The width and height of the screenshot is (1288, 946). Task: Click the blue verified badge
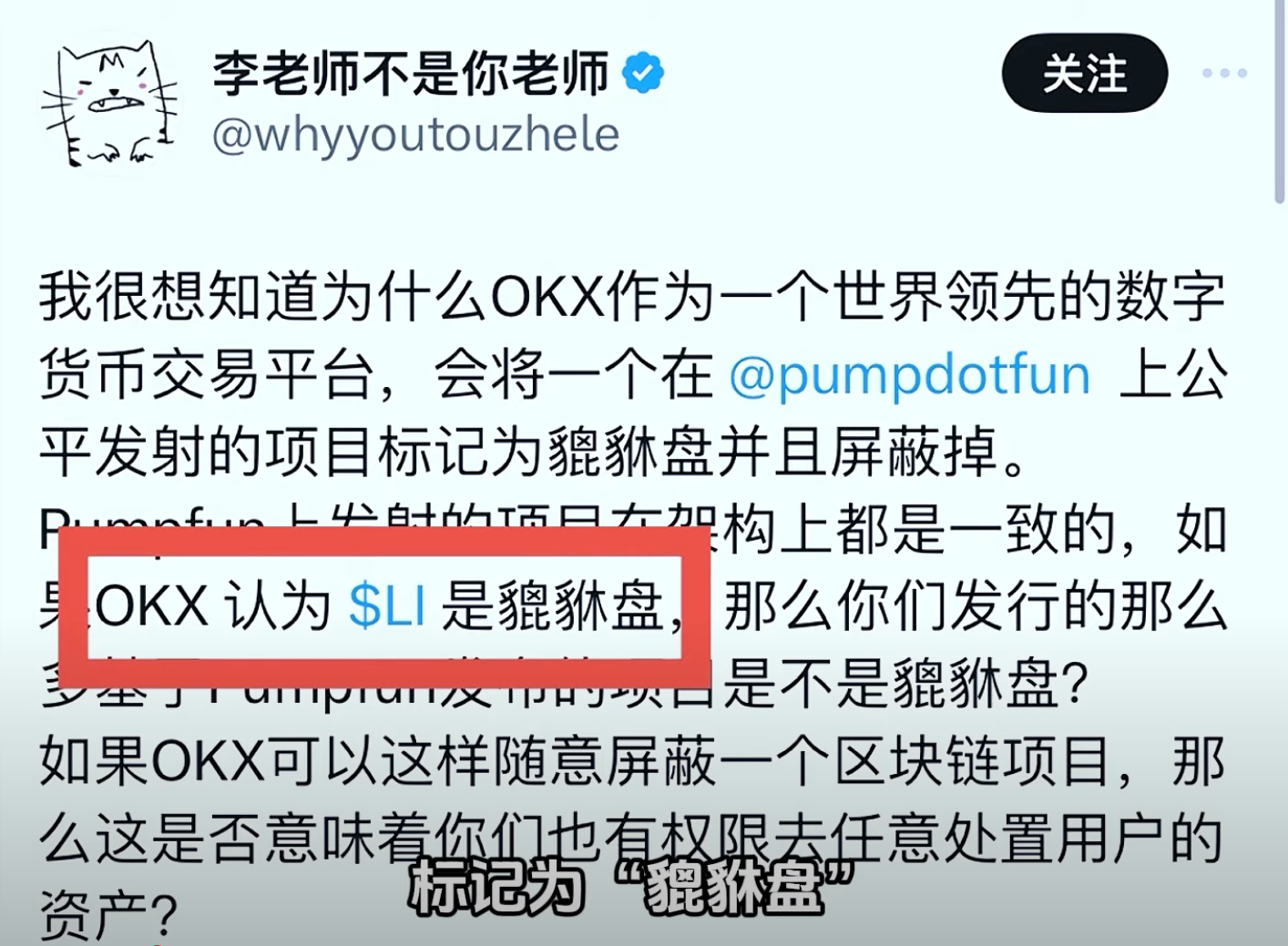(x=643, y=73)
